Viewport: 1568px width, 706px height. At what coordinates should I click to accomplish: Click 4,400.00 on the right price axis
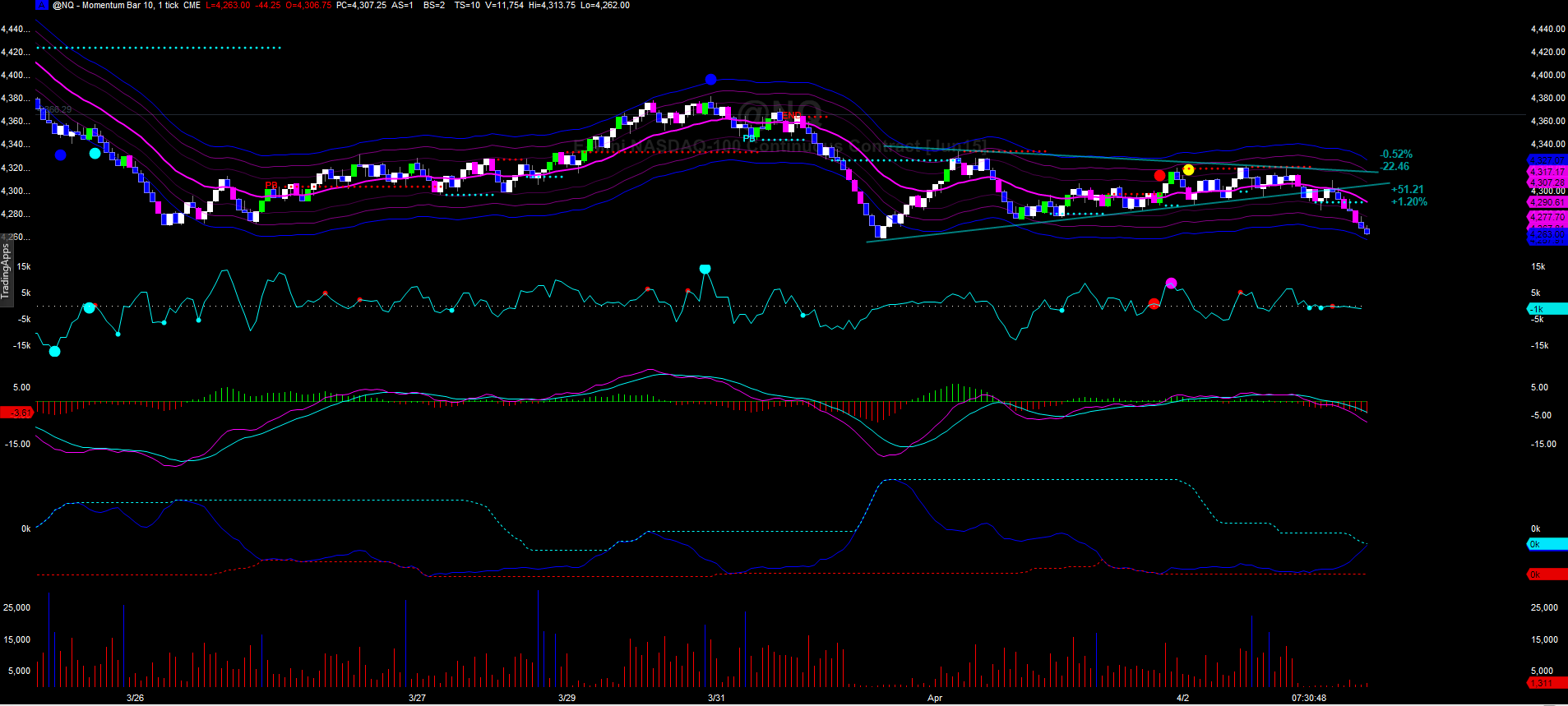pos(1548,75)
